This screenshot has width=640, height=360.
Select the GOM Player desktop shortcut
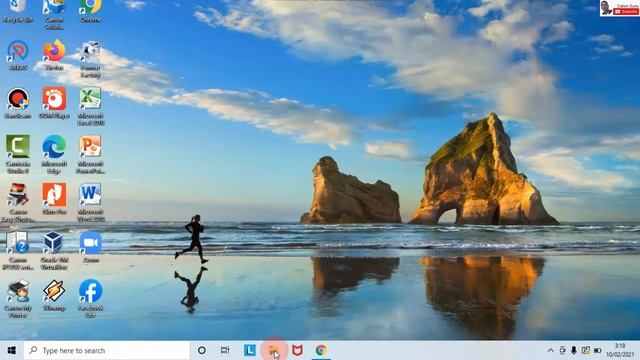[54, 103]
